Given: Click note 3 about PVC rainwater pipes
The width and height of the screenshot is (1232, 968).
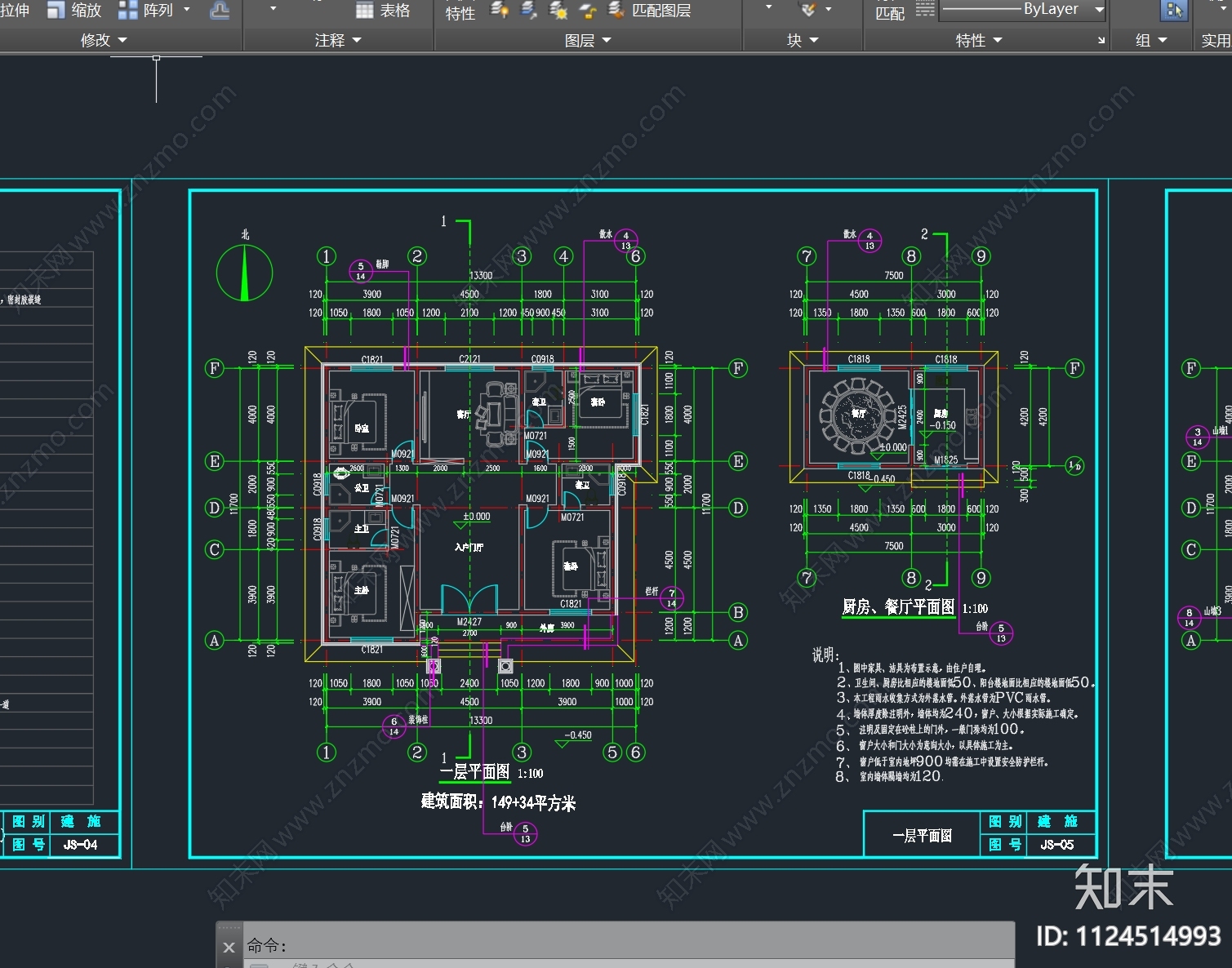Looking at the screenshot, I should 944,698.
